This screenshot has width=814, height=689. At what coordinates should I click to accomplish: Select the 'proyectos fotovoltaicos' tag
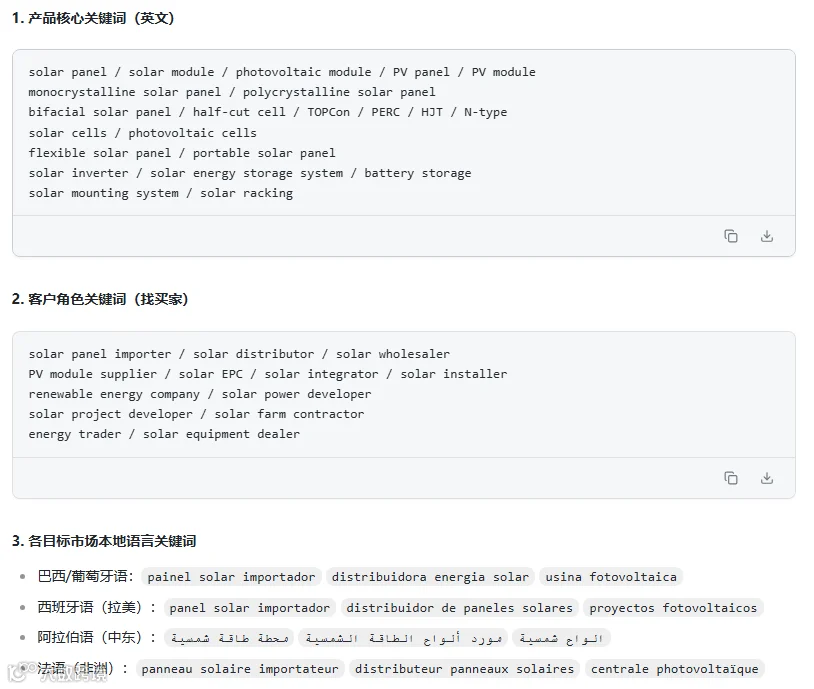673,607
